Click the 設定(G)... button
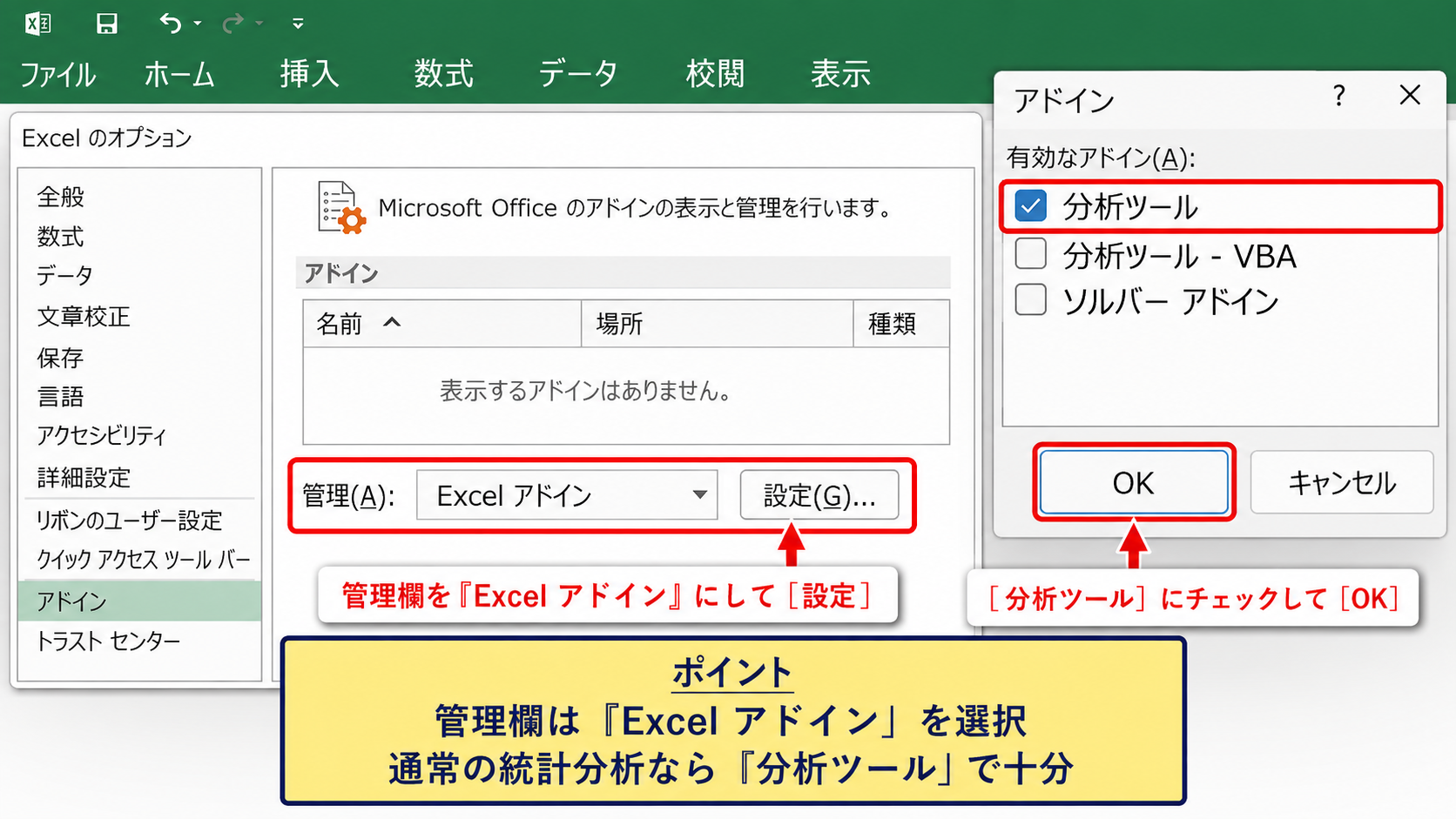Screen dimensions: 1456x819 coord(819,495)
